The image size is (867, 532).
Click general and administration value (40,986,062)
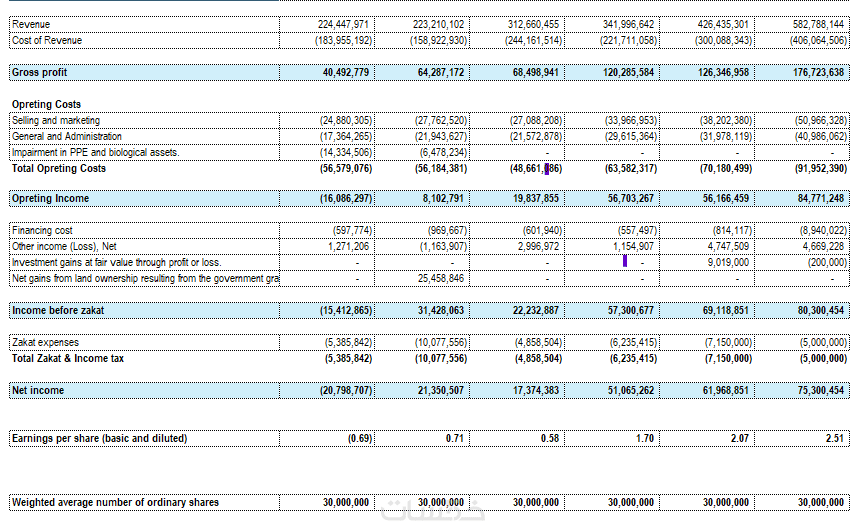click(821, 137)
